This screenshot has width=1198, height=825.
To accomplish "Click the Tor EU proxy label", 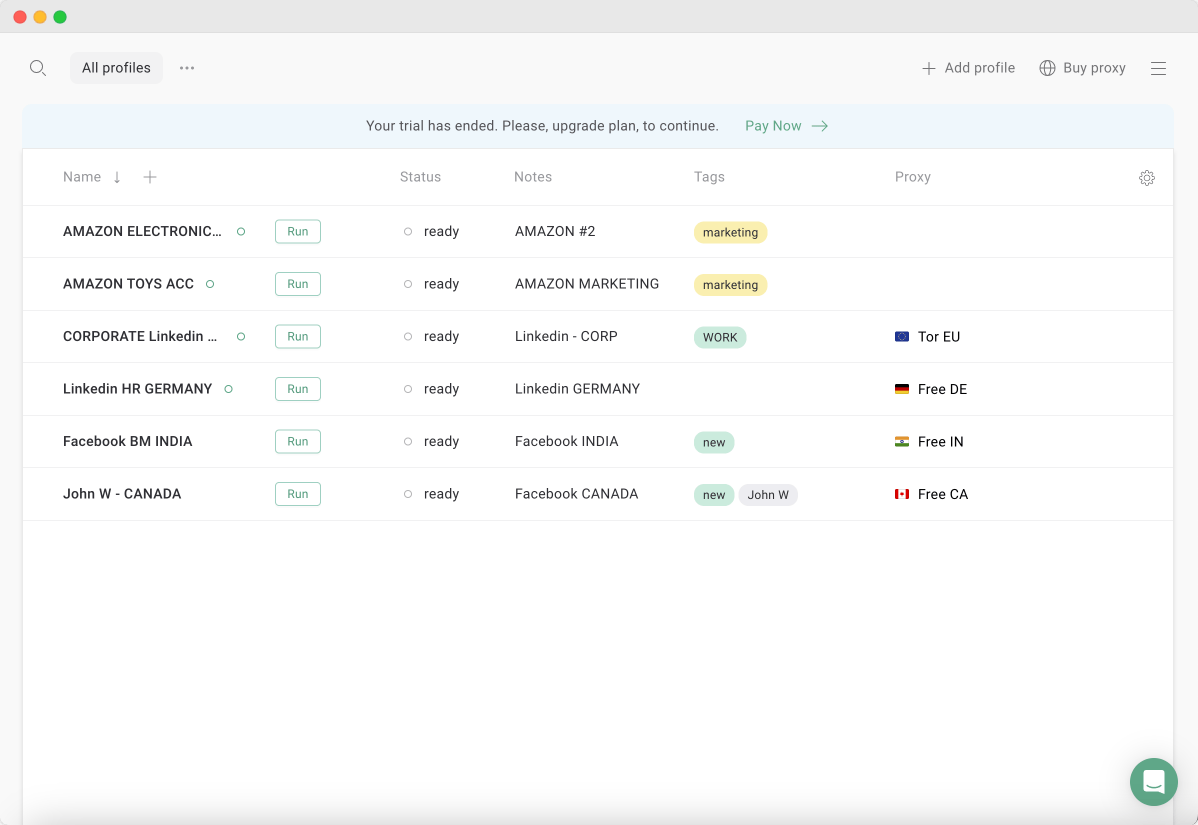I will pos(939,337).
